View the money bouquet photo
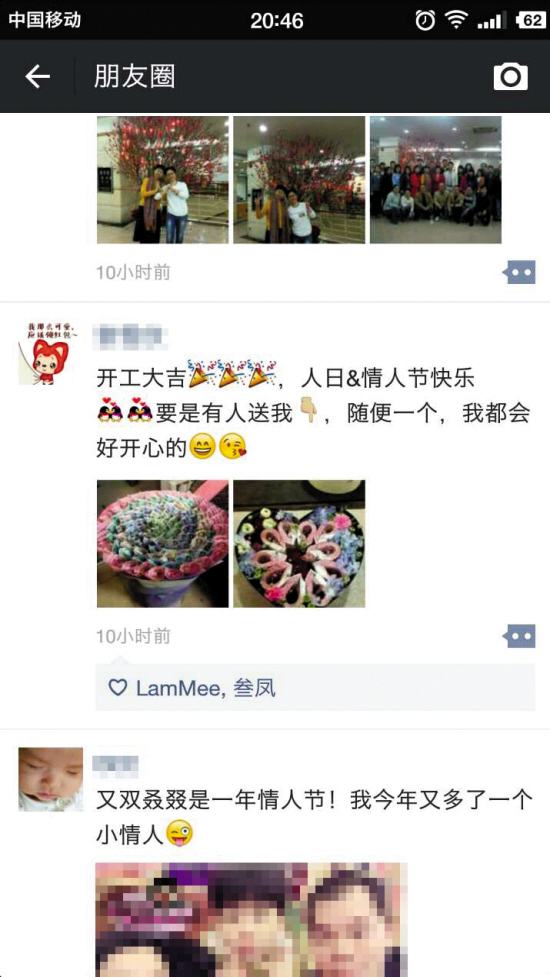The width and height of the screenshot is (550, 977). [163, 543]
